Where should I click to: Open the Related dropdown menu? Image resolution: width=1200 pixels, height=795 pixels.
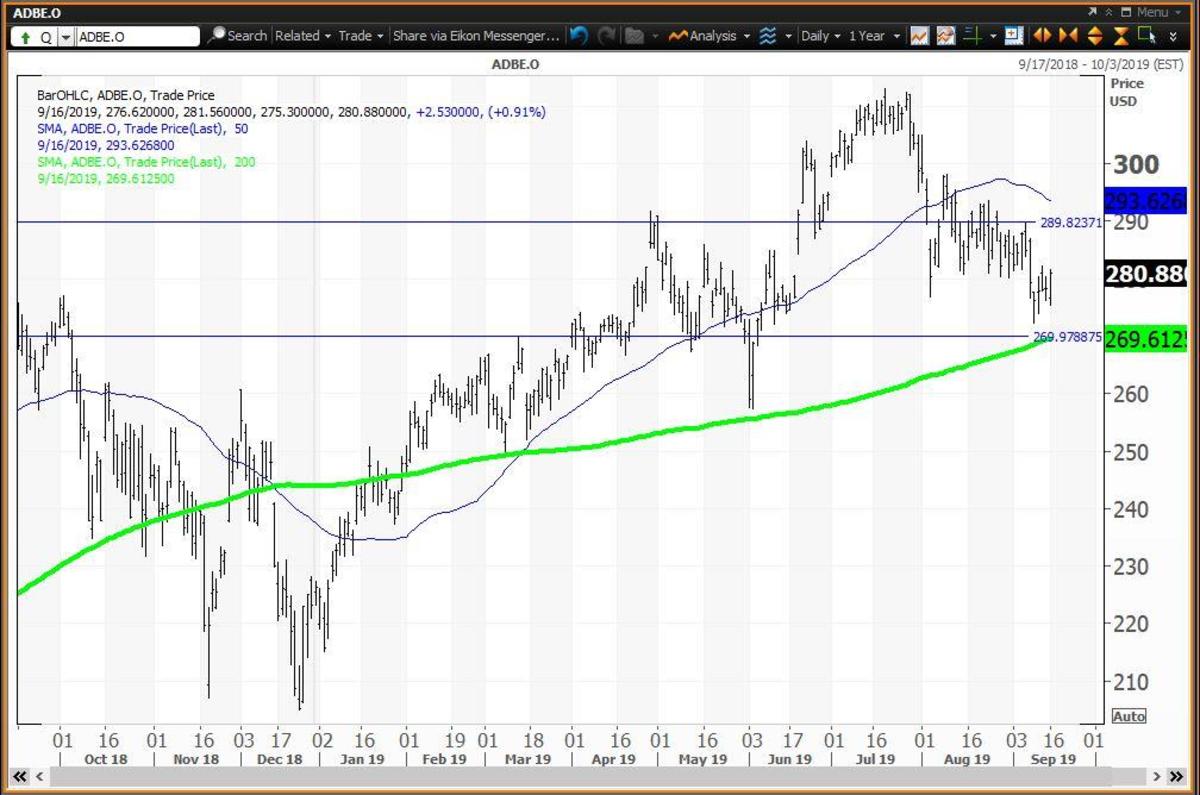(x=302, y=36)
